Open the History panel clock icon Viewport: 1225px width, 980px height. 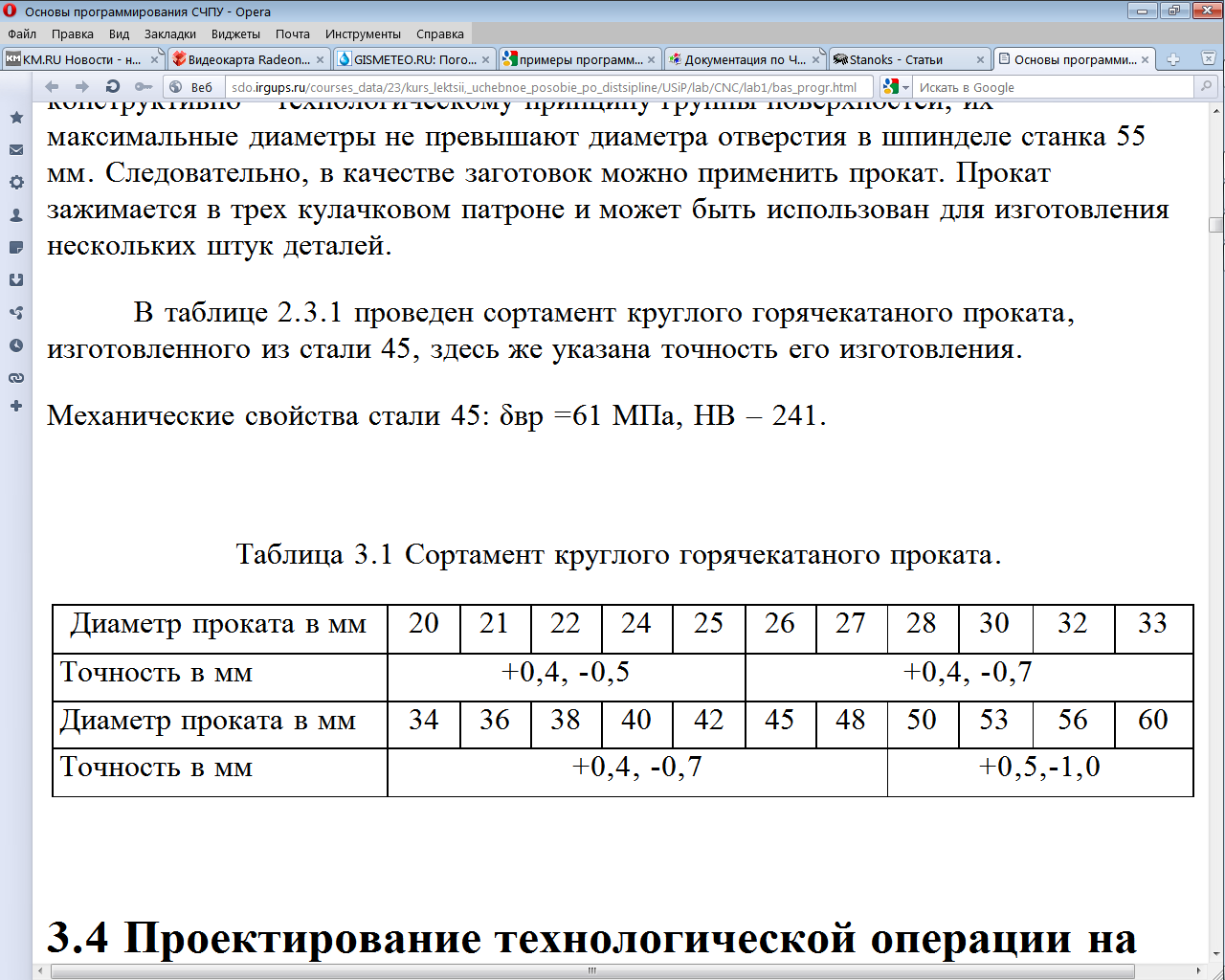click(x=16, y=345)
